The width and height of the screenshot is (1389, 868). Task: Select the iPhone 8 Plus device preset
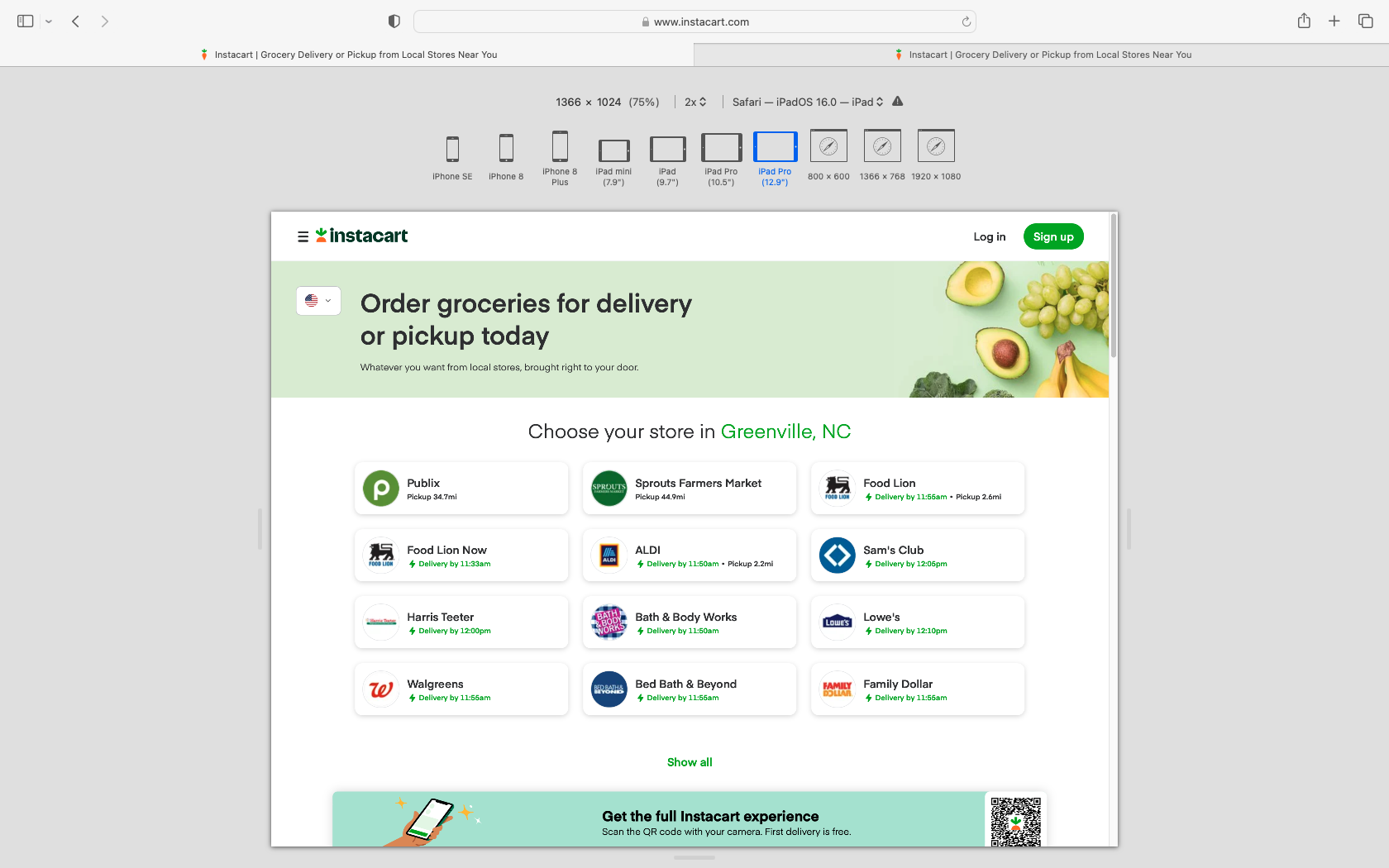pos(560,158)
